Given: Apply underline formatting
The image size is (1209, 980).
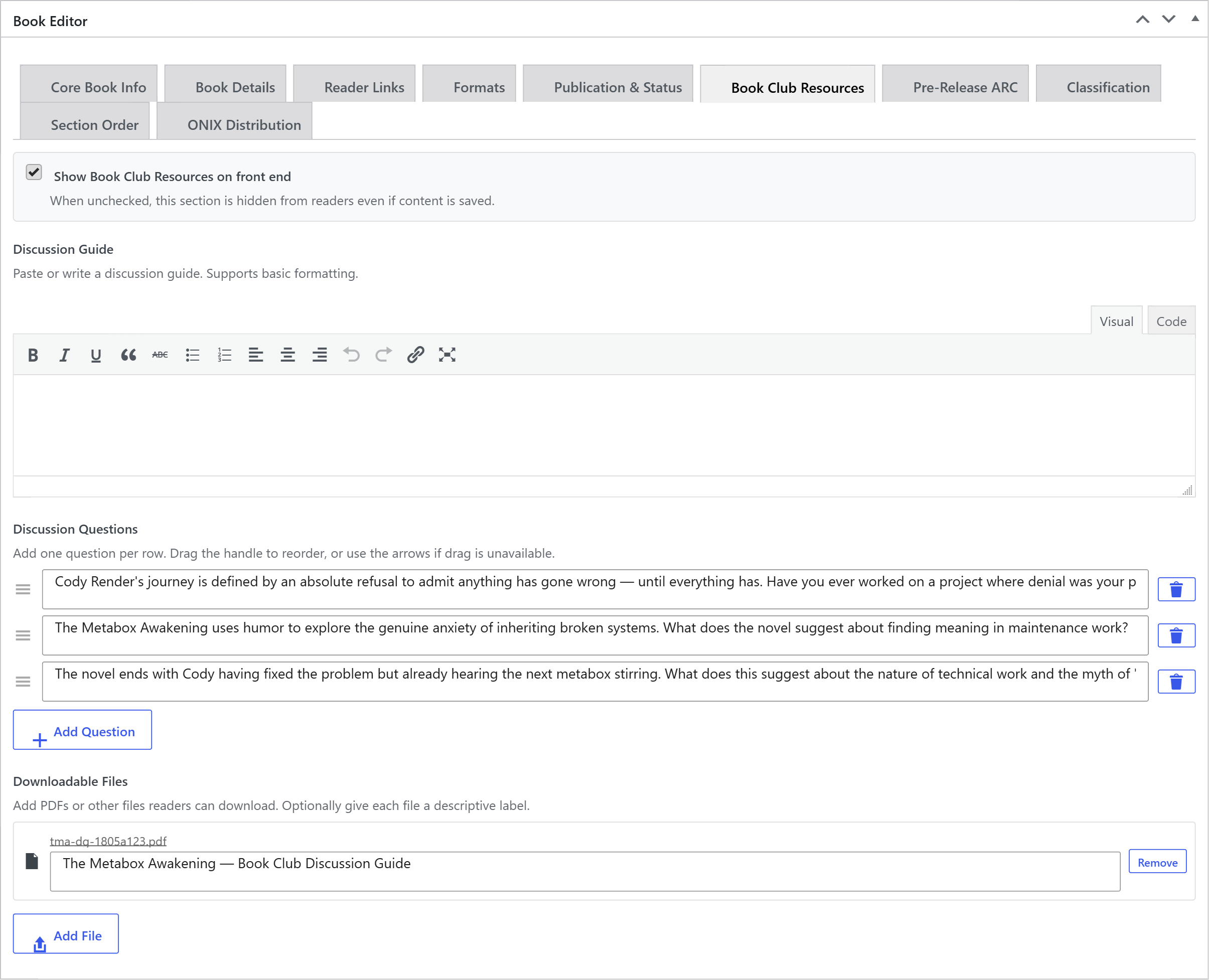Looking at the screenshot, I should point(96,355).
